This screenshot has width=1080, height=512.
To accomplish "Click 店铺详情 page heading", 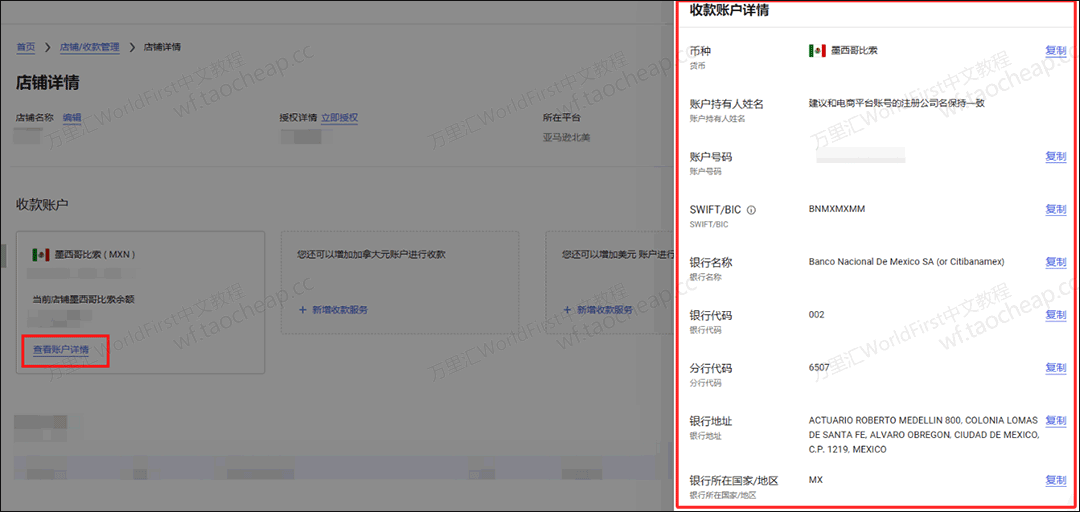I will (48, 83).
